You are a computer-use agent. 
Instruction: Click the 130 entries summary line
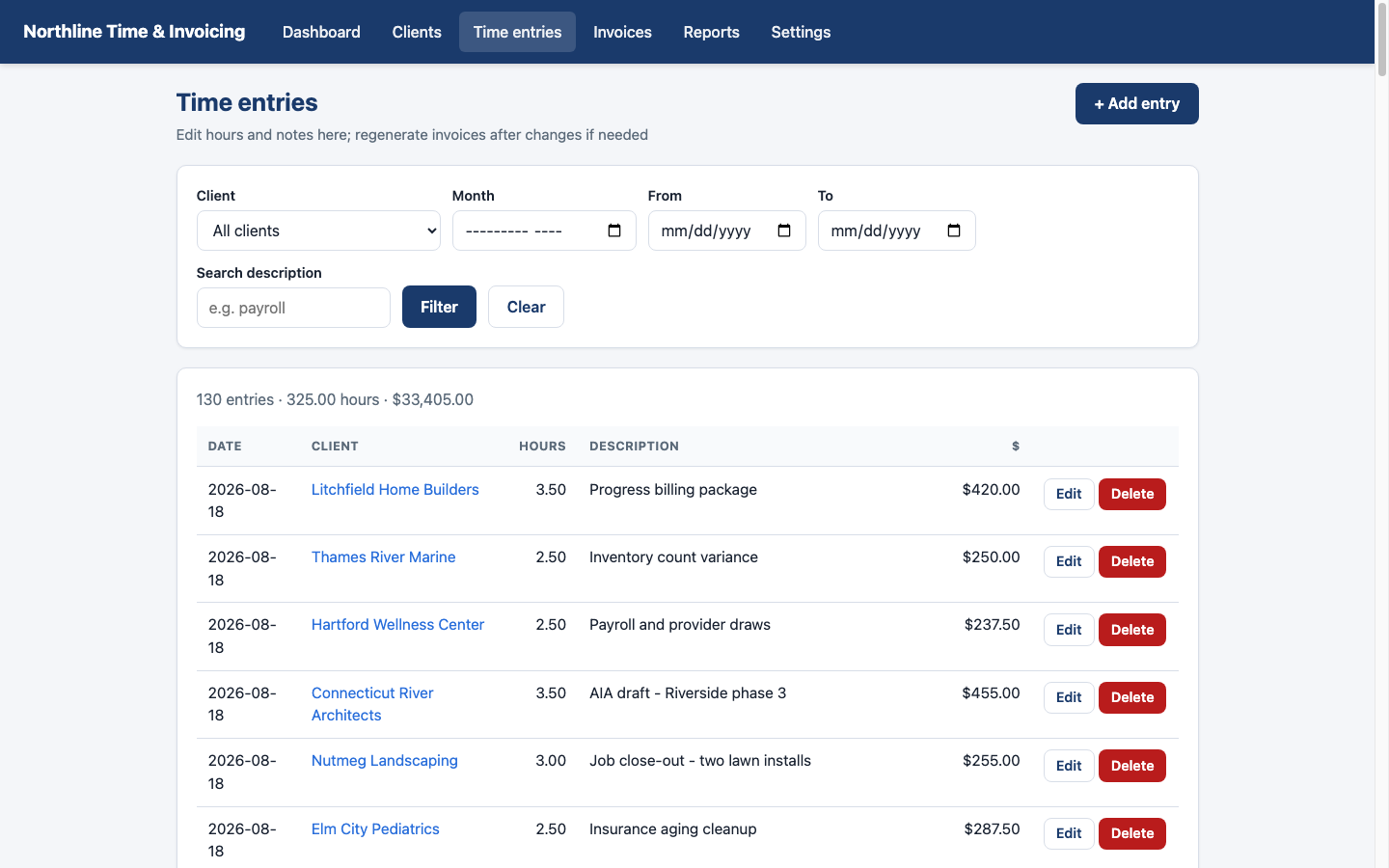tap(335, 399)
